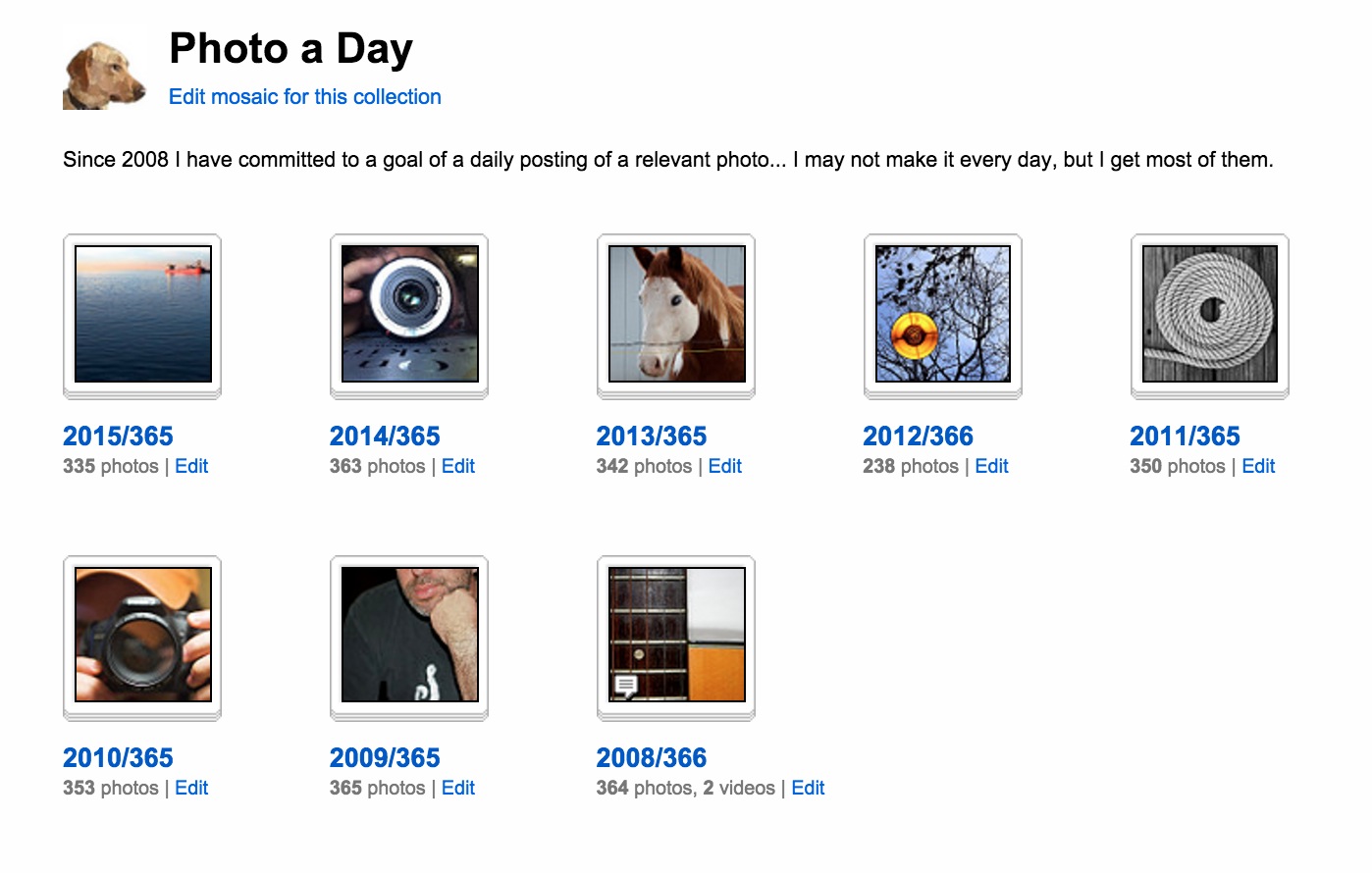
Task: Edit the 2011/365 album
Action: (1258, 467)
